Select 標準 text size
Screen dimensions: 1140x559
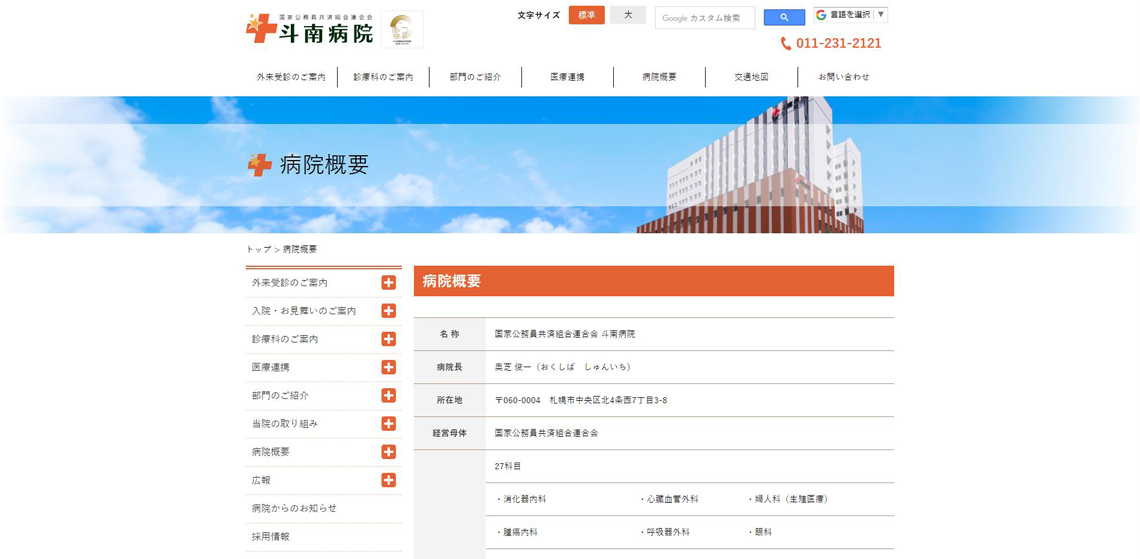(x=587, y=15)
